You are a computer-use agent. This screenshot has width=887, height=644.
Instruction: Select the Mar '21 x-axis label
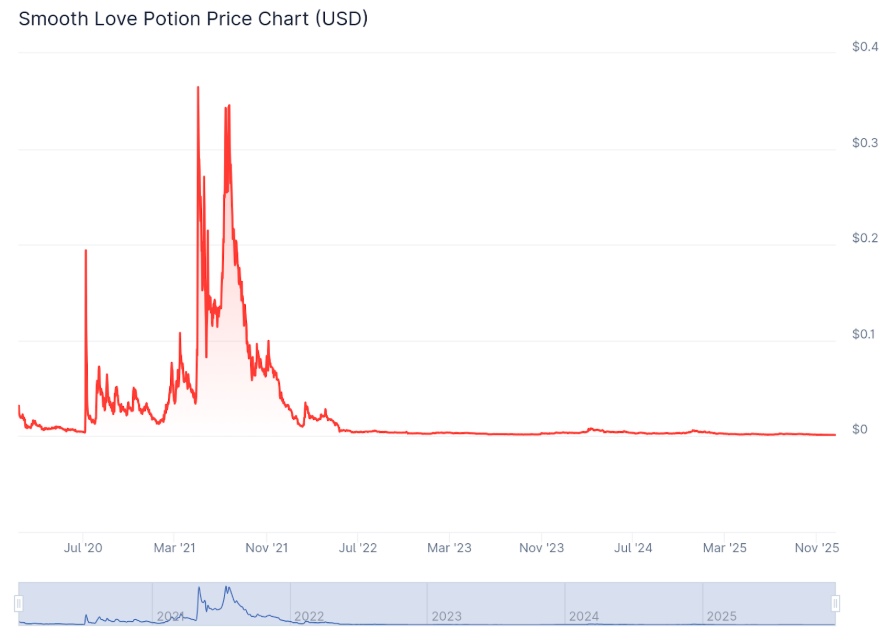174,548
